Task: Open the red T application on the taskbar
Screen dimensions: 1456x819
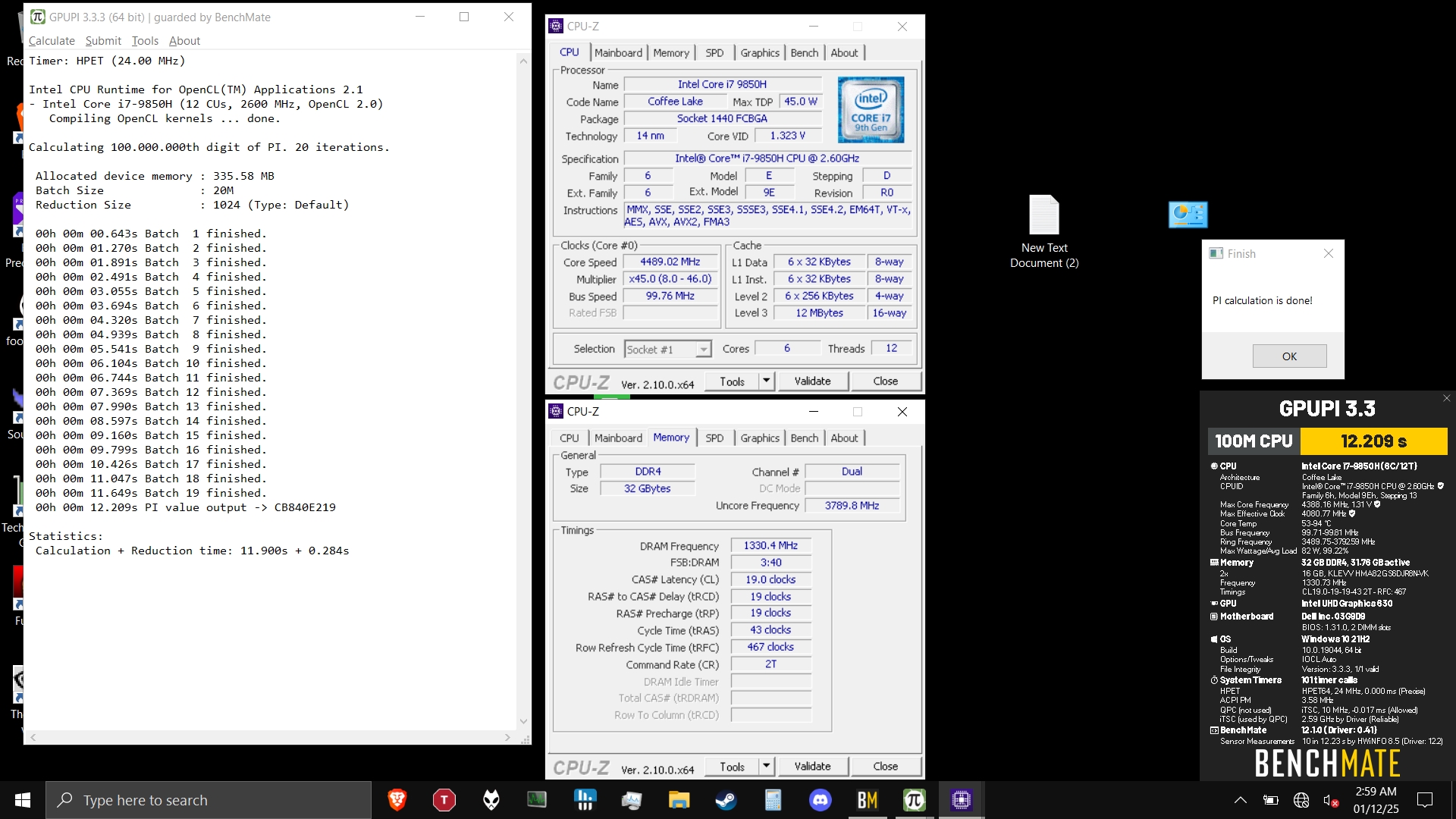Action: click(444, 800)
